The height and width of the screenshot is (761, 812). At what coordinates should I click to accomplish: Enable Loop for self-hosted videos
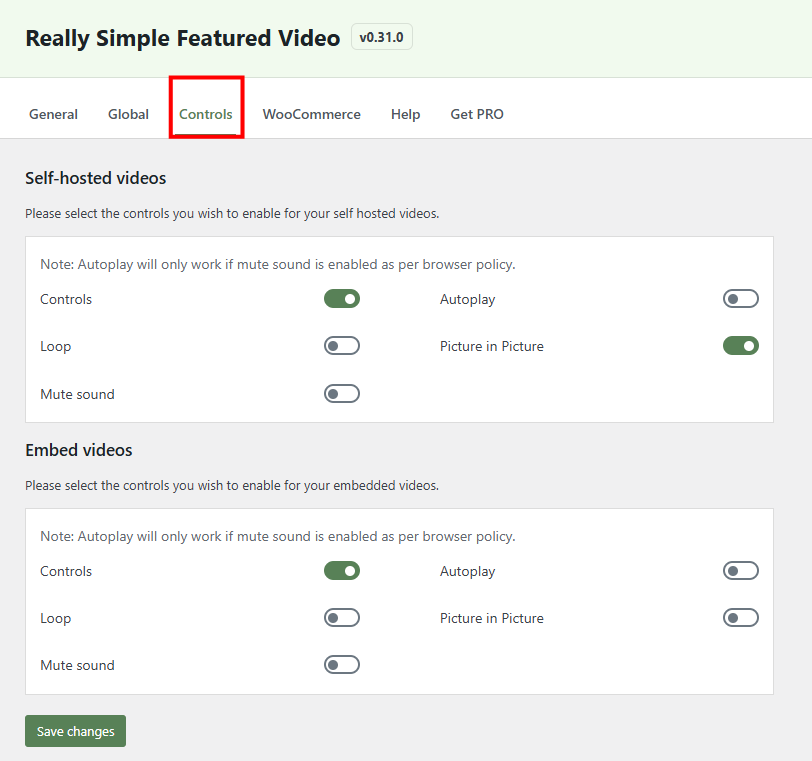[x=341, y=345]
